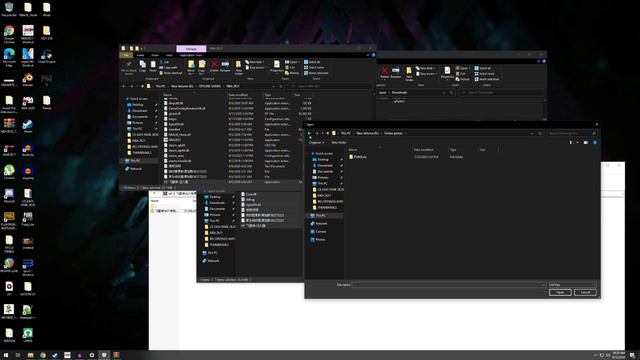640x360 pixels.
Task: Open Windows Start menu
Action: point(6,355)
